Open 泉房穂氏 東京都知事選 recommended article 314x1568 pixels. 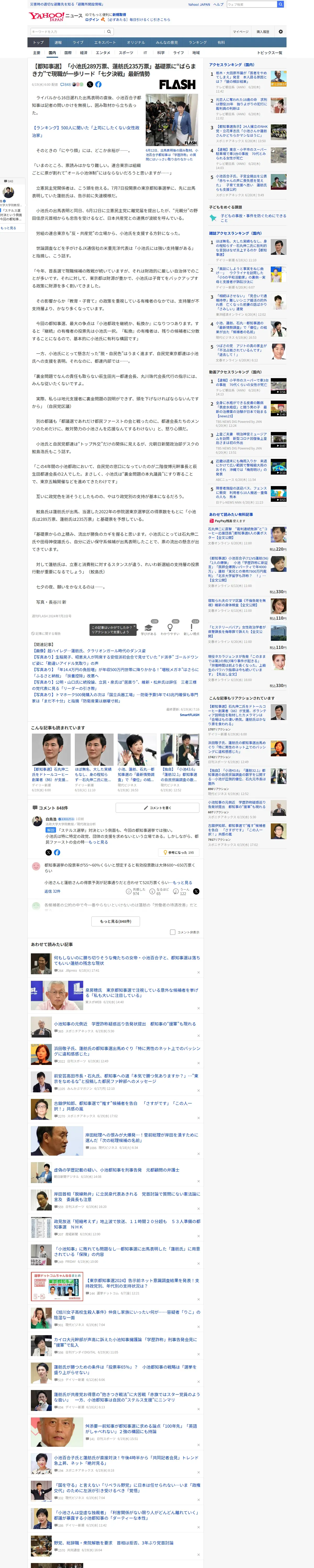(142, 993)
